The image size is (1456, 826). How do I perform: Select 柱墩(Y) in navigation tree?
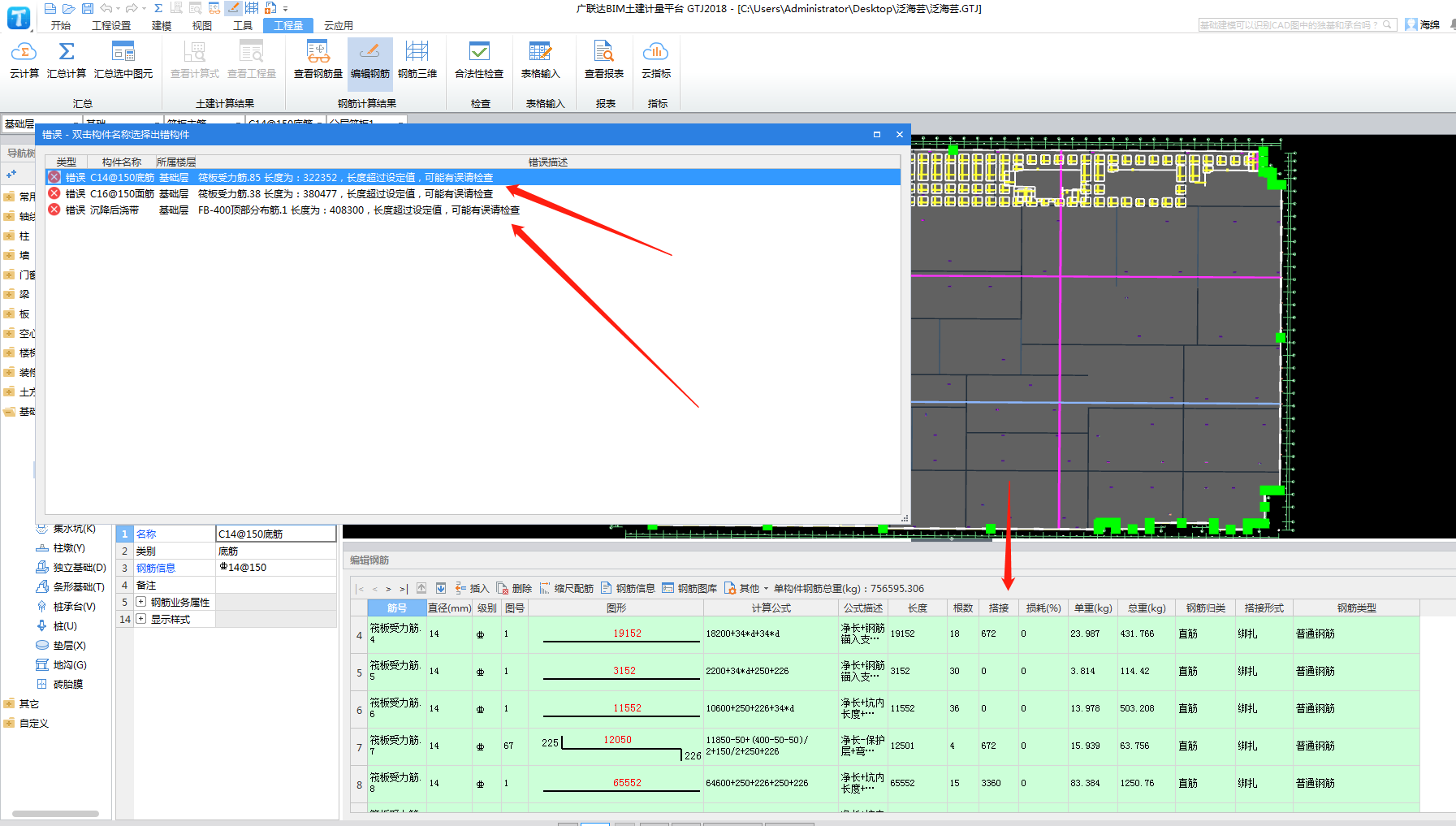pyautogui.click(x=61, y=547)
